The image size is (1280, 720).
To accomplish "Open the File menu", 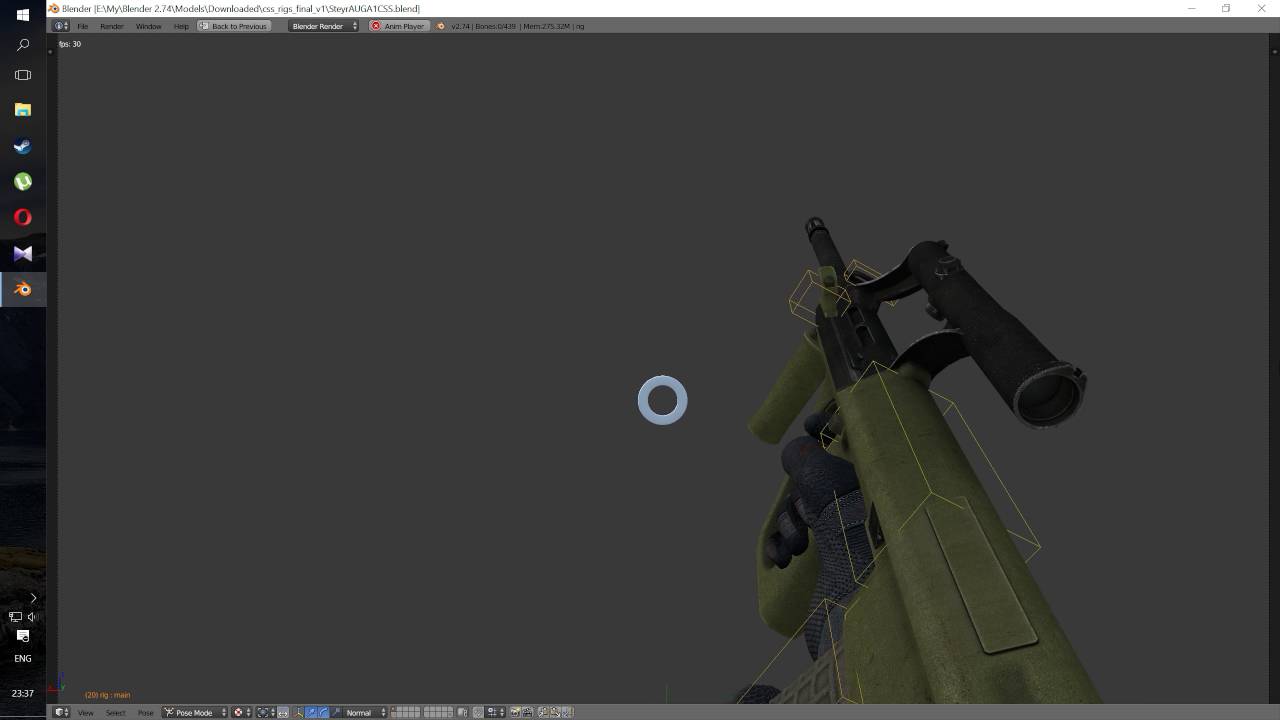I will pyautogui.click(x=83, y=26).
